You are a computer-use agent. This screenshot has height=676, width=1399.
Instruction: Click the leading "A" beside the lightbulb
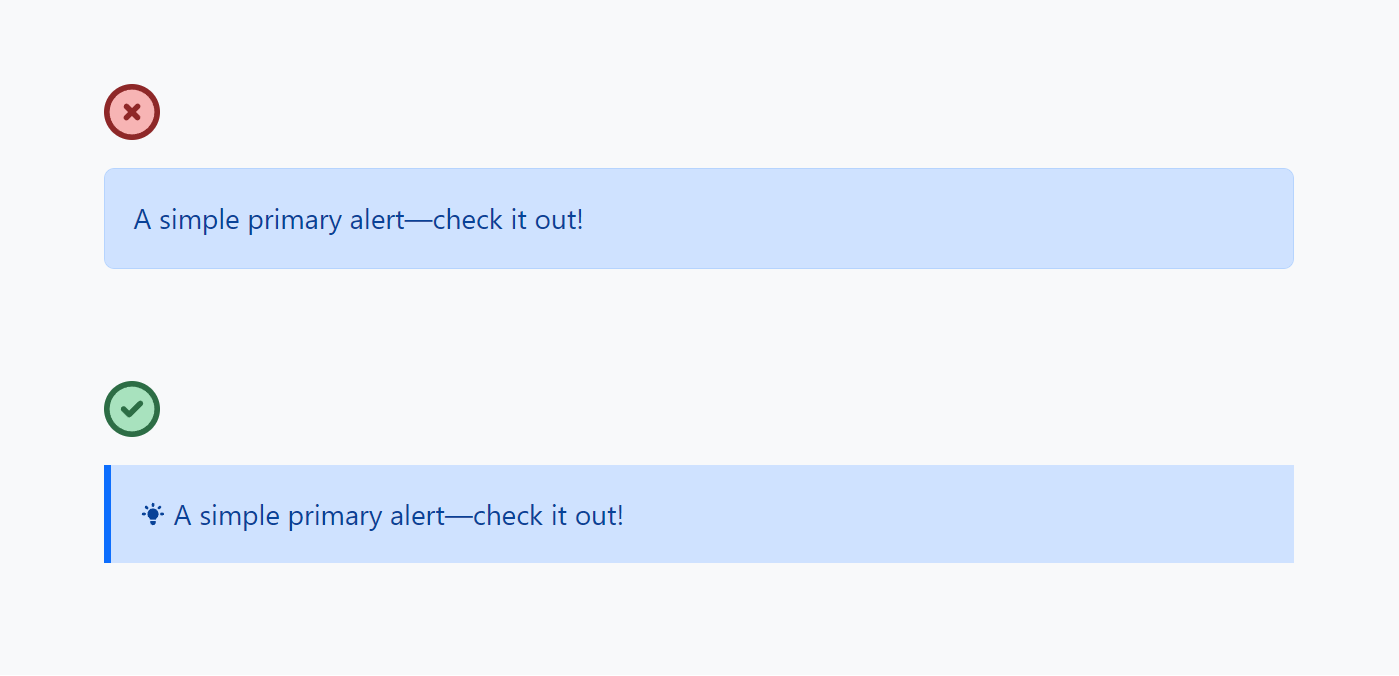pyautogui.click(x=182, y=516)
